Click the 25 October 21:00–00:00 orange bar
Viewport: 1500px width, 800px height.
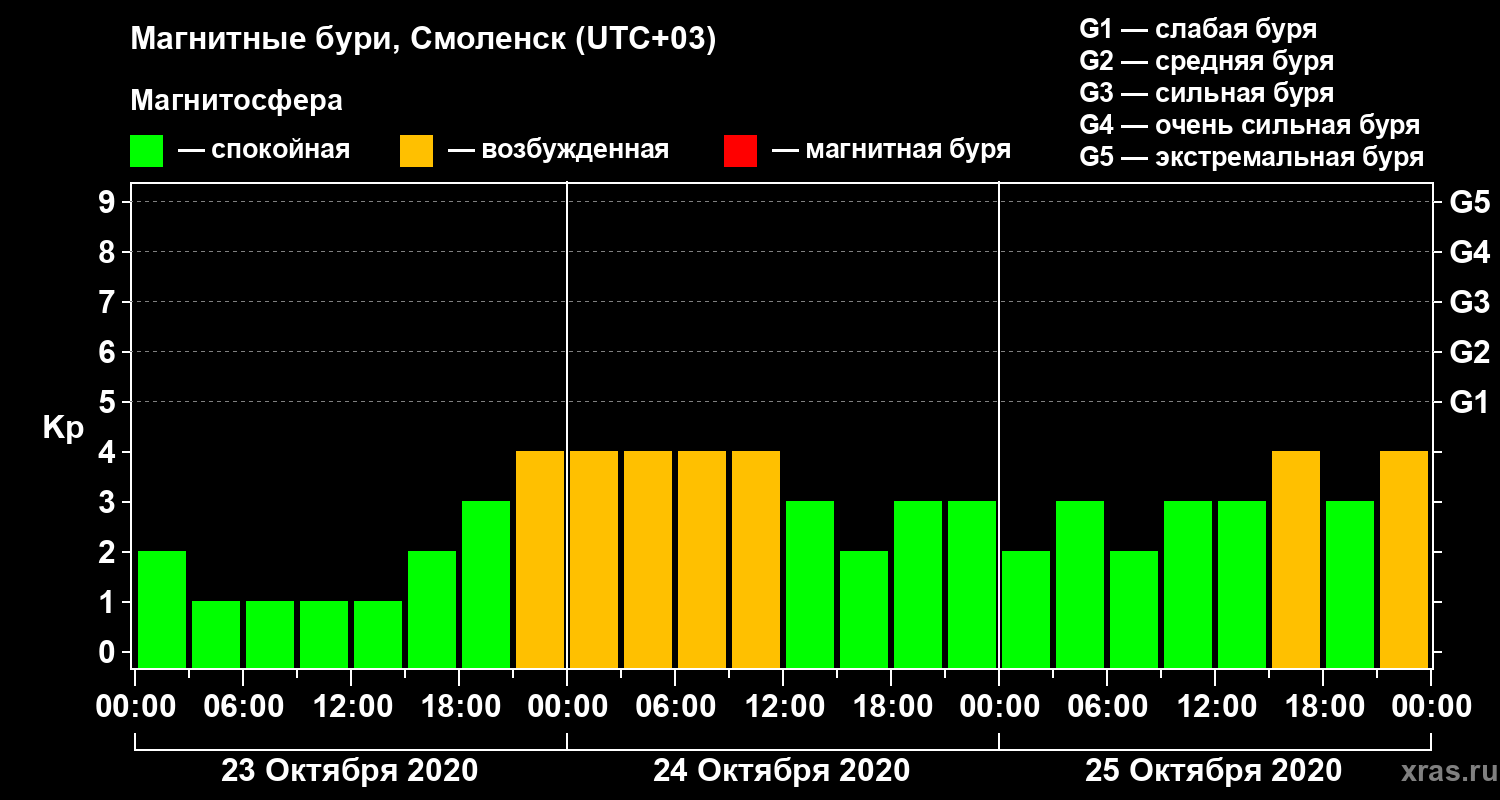[x=1404, y=559]
